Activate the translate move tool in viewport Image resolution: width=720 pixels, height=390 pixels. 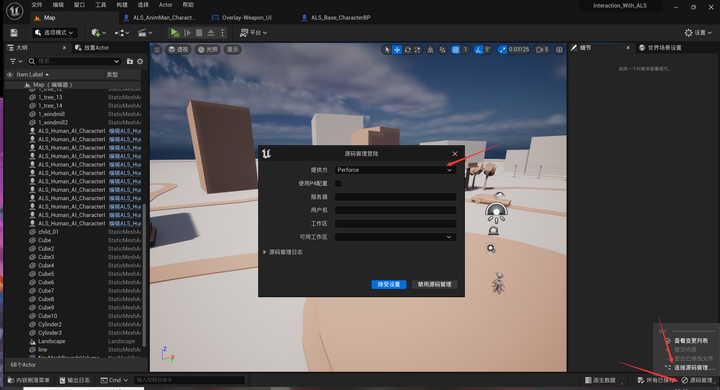coord(397,50)
